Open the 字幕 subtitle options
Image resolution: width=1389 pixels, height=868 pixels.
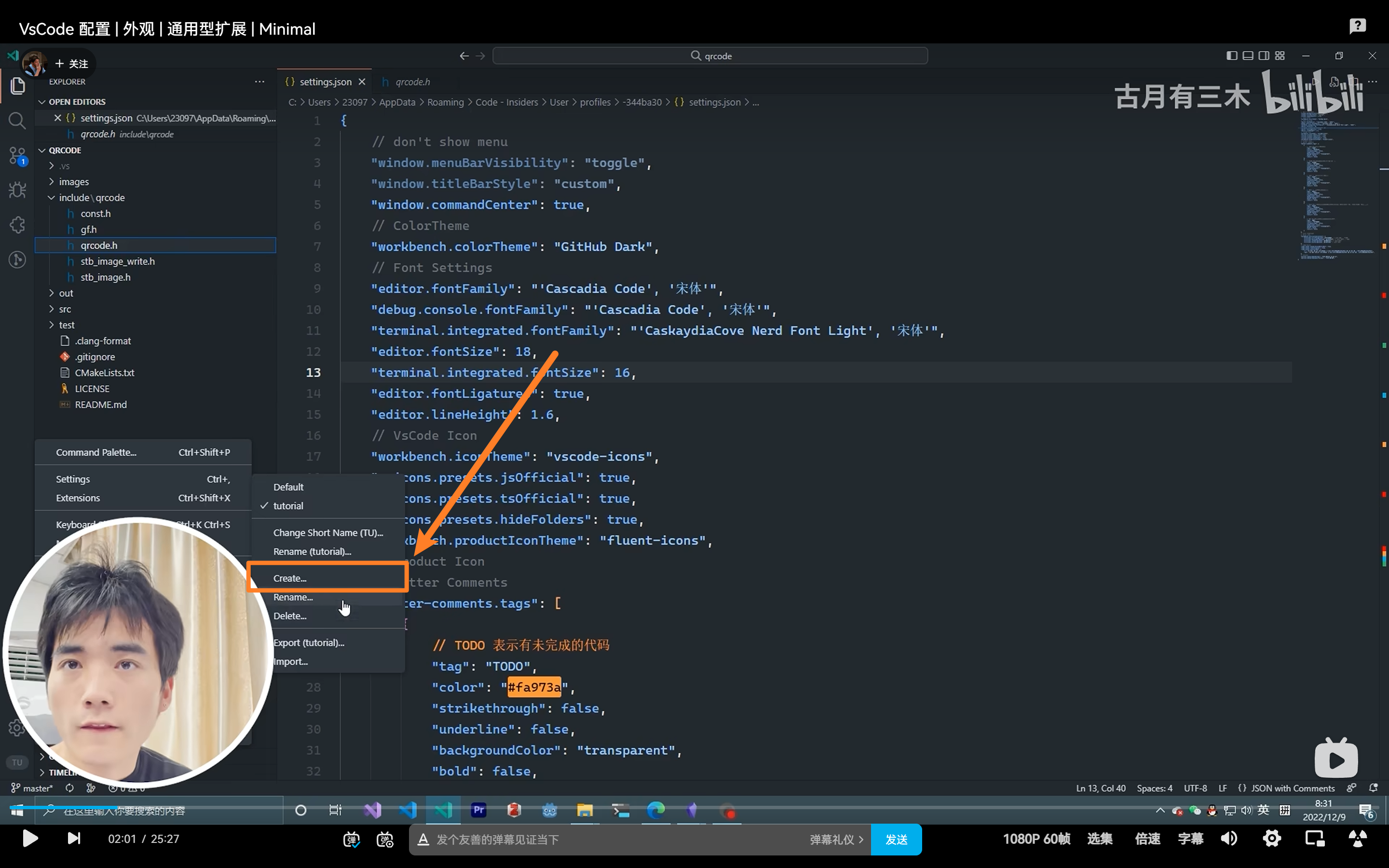(x=1190, y=839)
